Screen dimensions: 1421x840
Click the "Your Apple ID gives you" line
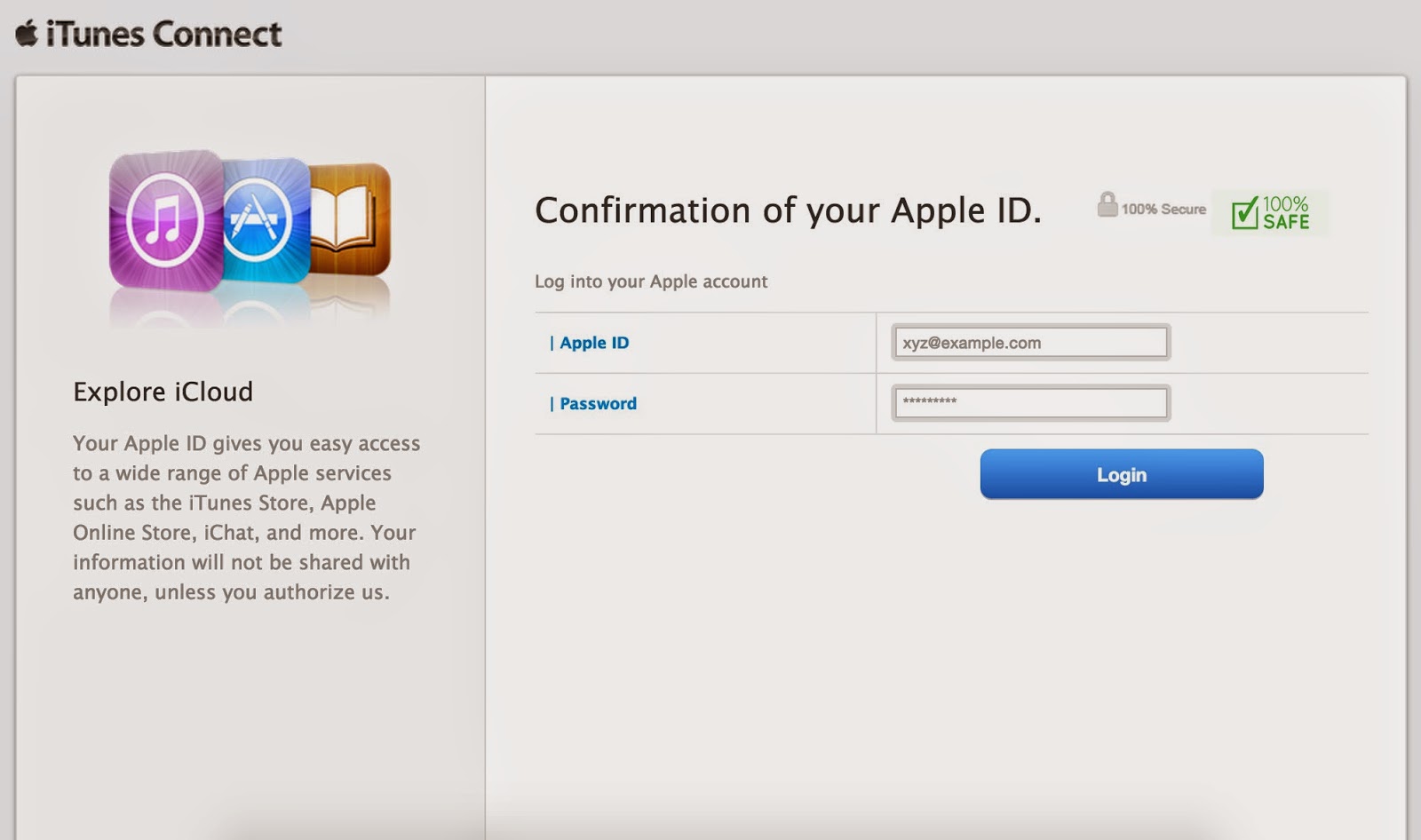click(246, 443)
